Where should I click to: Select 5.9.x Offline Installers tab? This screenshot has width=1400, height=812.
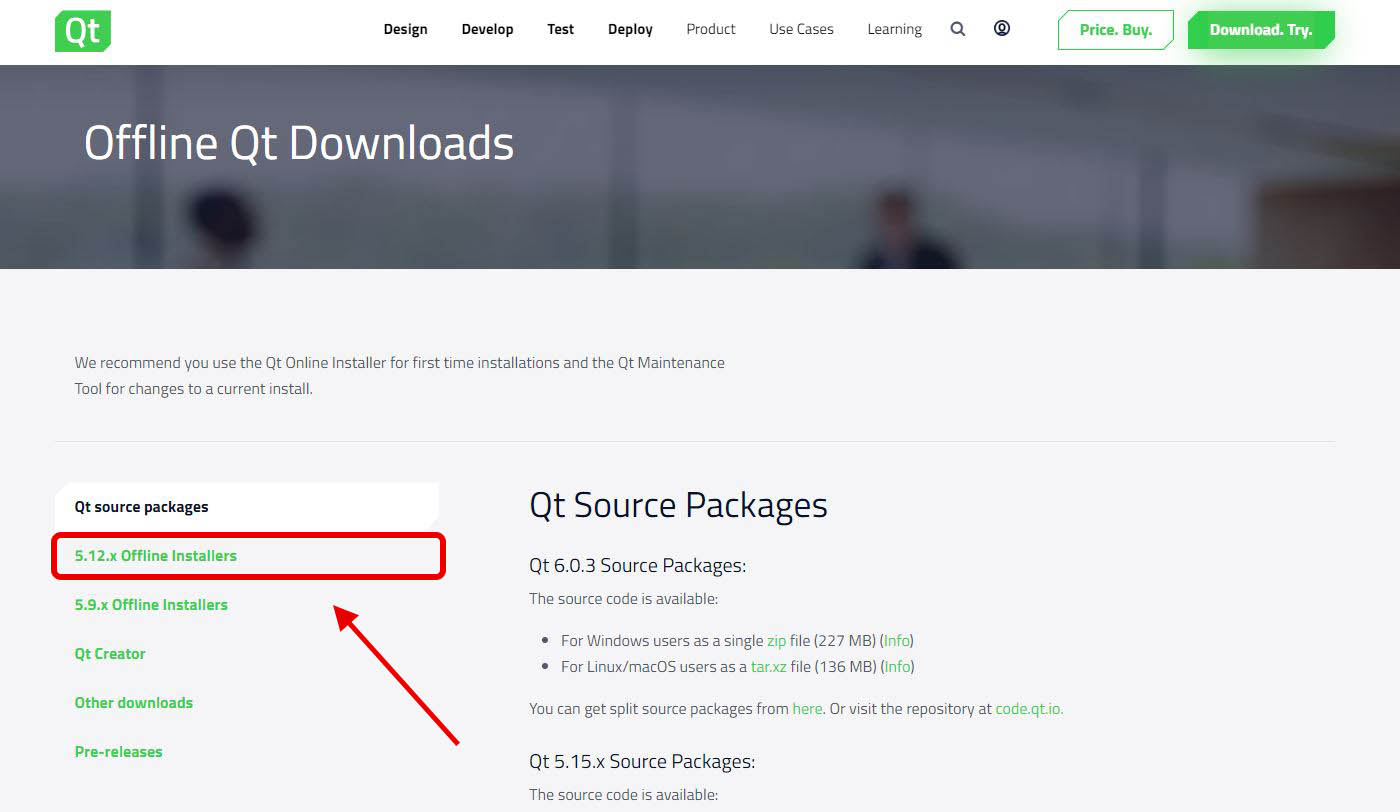pyautogui.click(x=151, y=605)
